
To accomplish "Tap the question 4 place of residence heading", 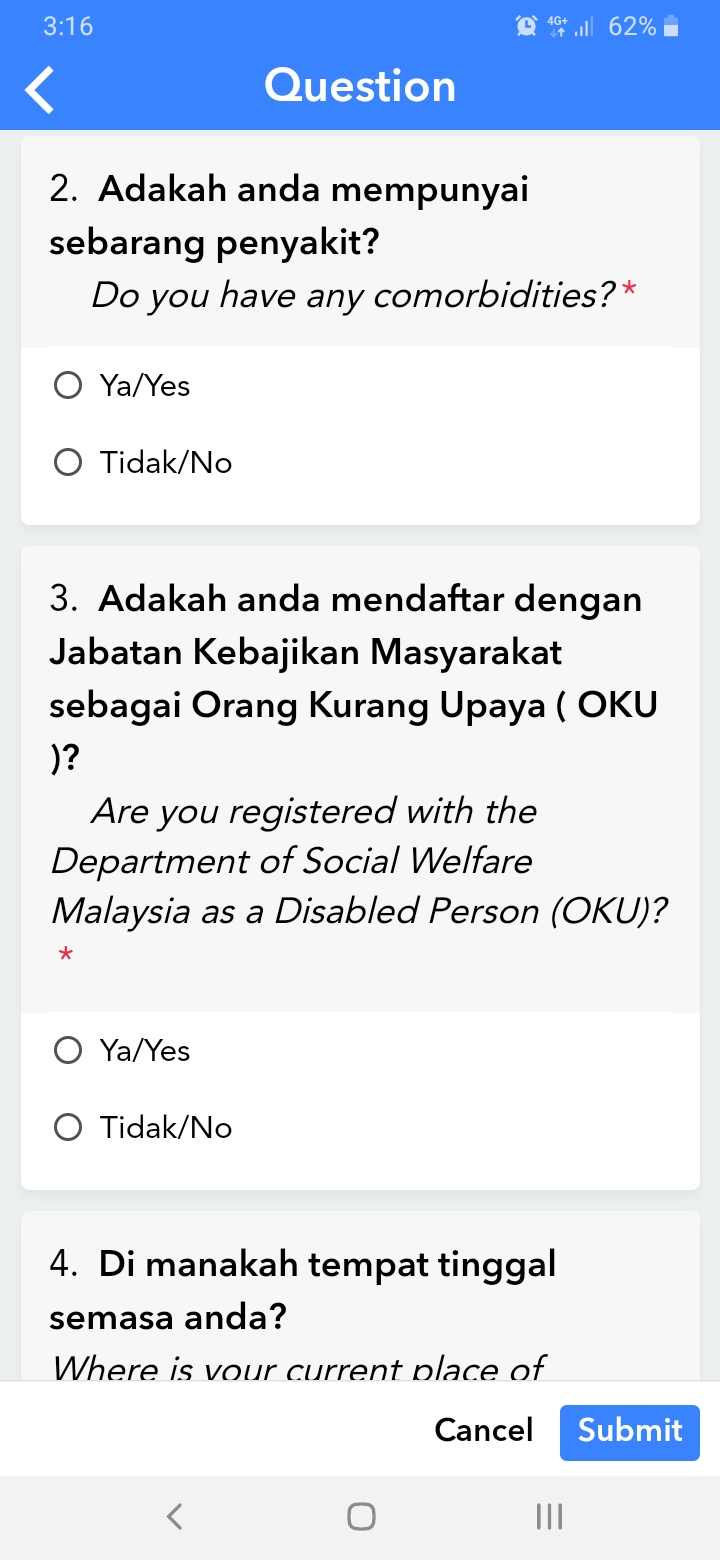I will (303, 1291).
